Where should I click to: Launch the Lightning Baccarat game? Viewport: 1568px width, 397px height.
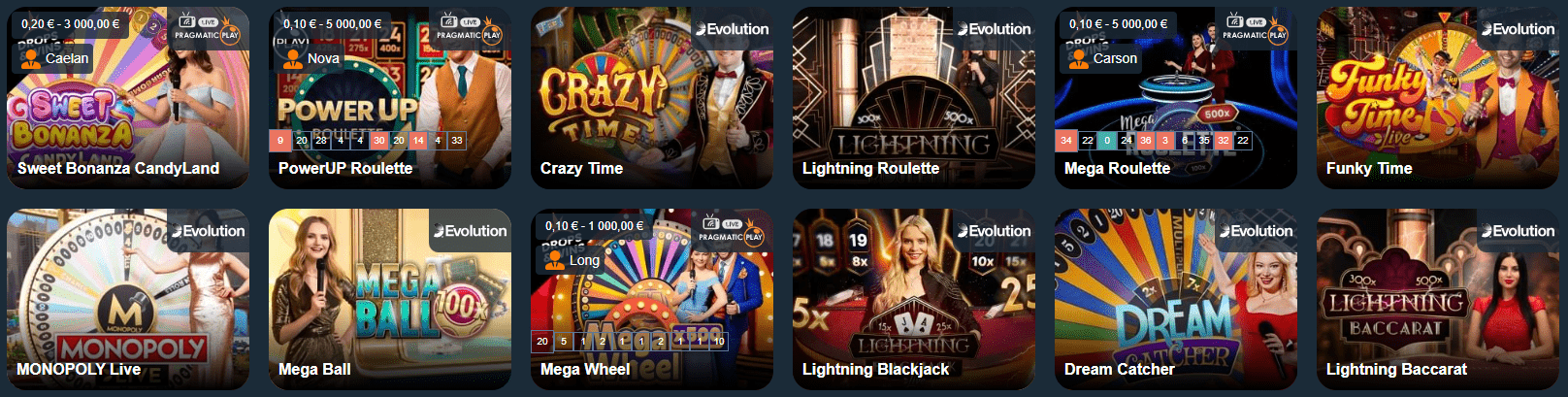1438,299
